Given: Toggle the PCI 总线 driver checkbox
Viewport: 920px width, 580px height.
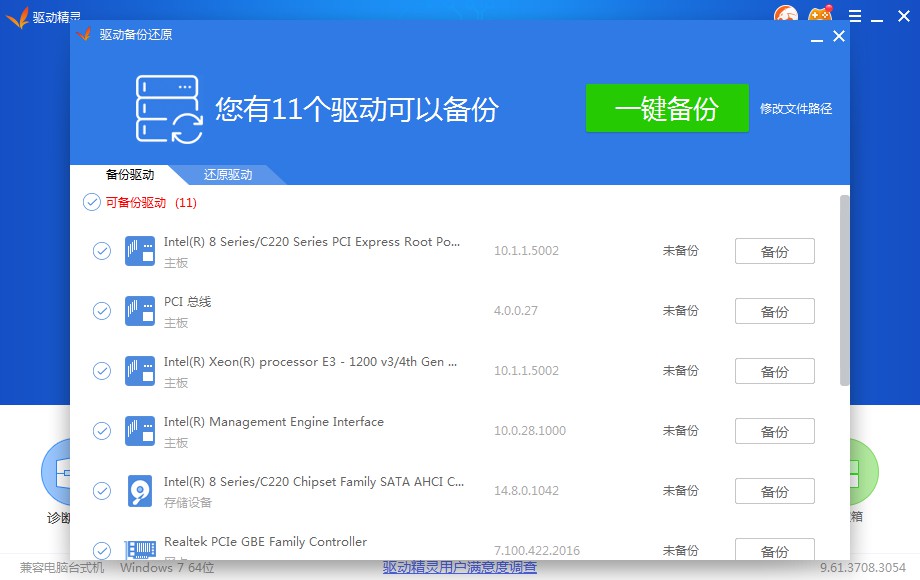Looking at the screenshot, I should point(102,311).
